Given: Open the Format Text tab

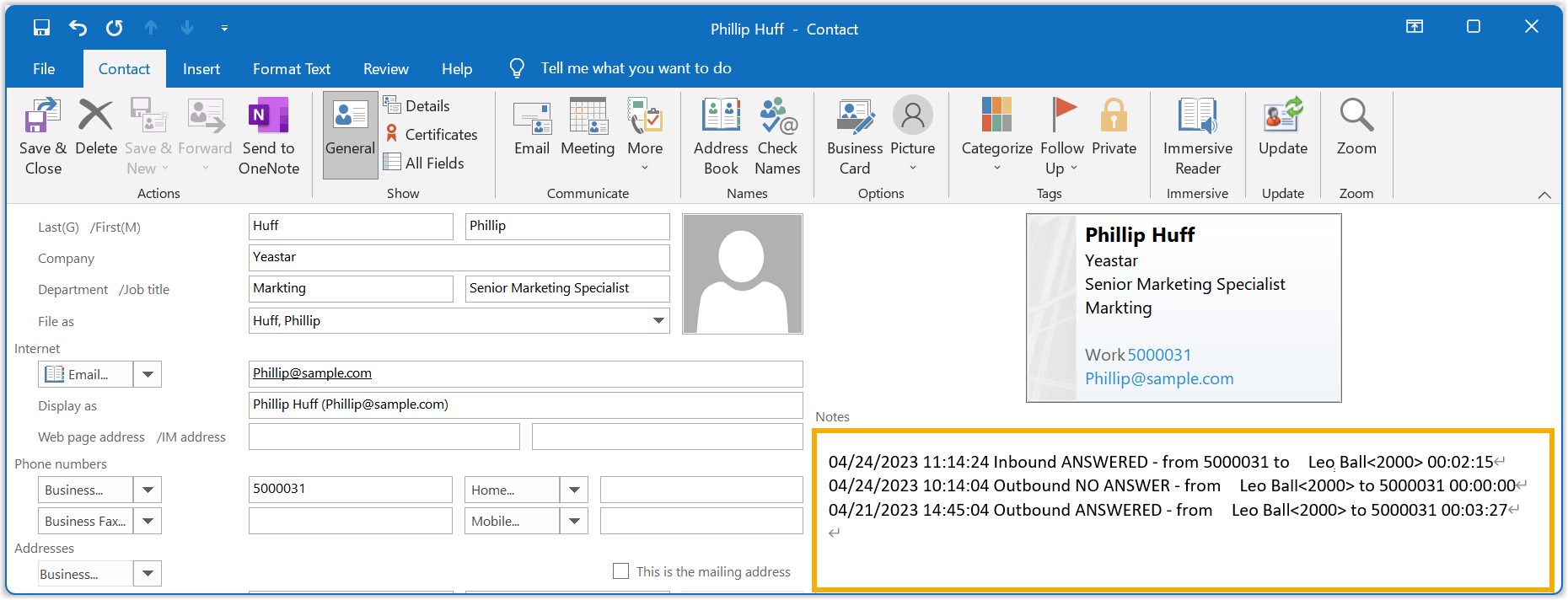Looking at the screenshot, I should coord(292,69).
